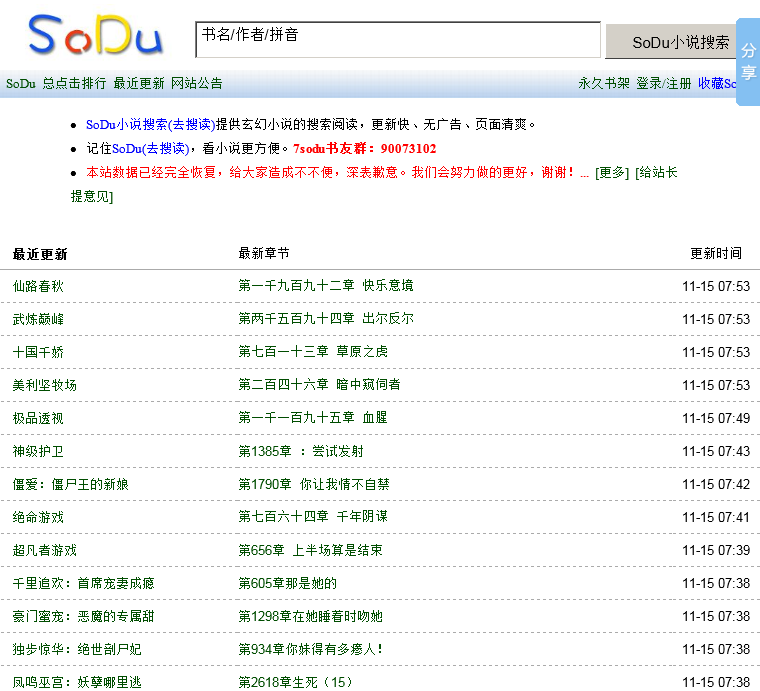Click the SoDu小说搜索(去搜读) link

pyautogui.click(x=150, y=125)
